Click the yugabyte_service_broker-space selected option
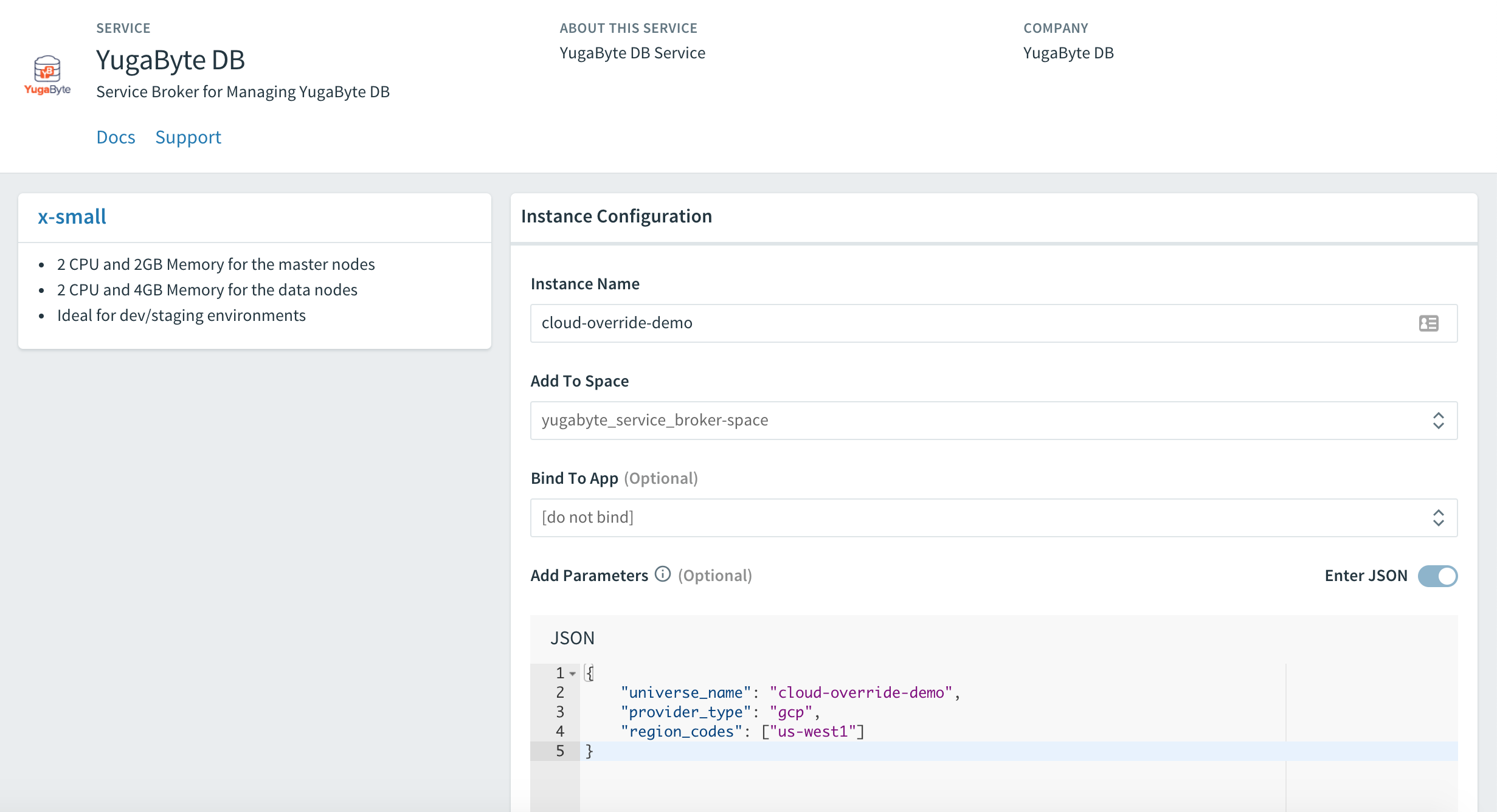Image resolution: width=1497 pixels, height=812 pixels. (655, 420)
